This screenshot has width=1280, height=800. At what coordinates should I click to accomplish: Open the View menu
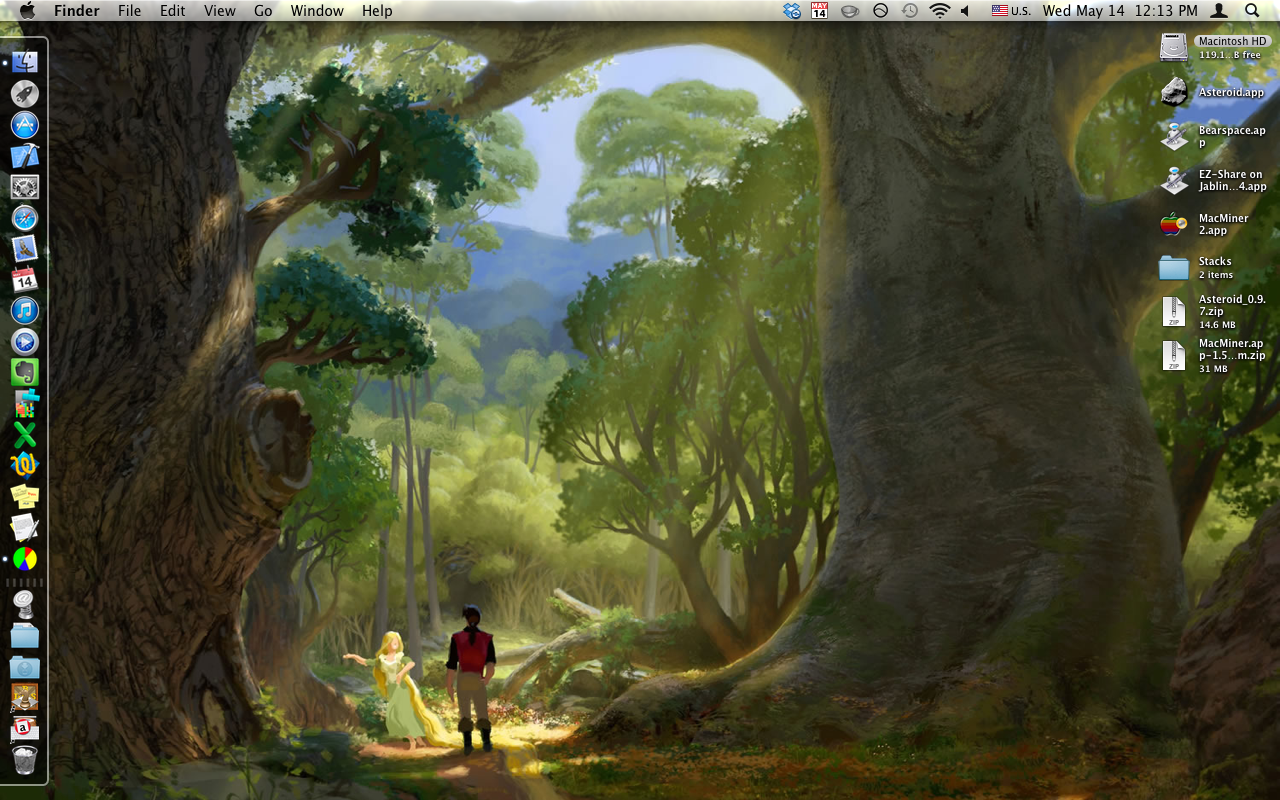(x=219, y=10)
